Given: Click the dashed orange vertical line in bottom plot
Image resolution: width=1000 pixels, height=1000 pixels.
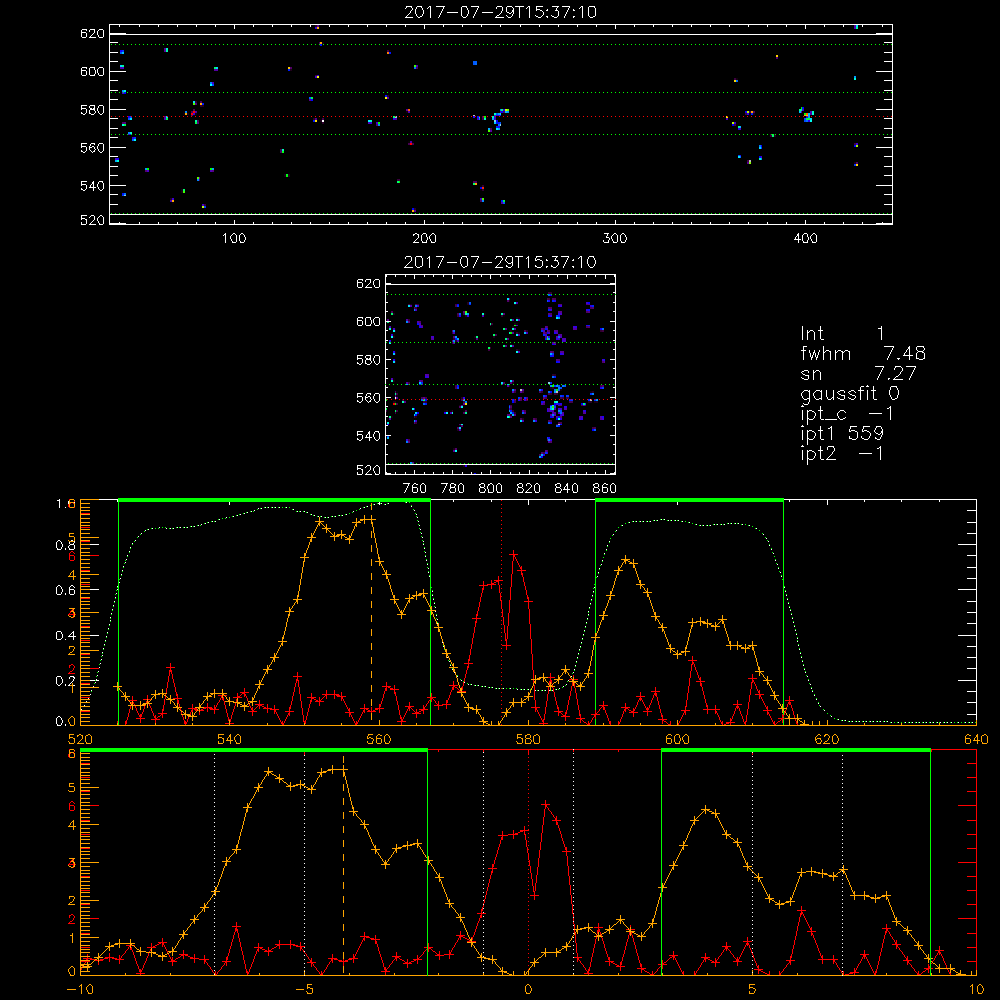Looking at the screenshot, I should [344, 864].
